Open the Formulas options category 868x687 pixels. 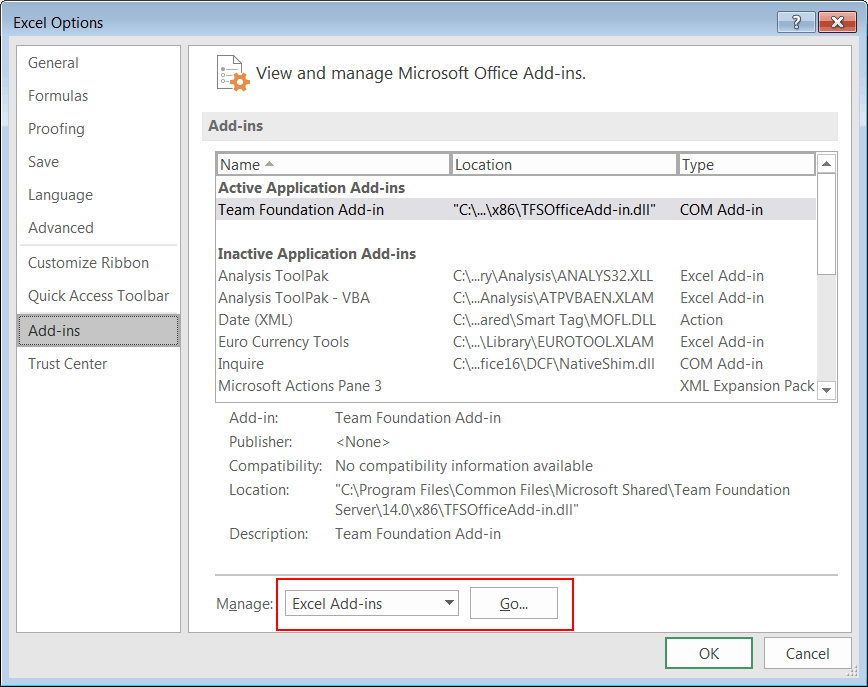[x=58, y=96]
